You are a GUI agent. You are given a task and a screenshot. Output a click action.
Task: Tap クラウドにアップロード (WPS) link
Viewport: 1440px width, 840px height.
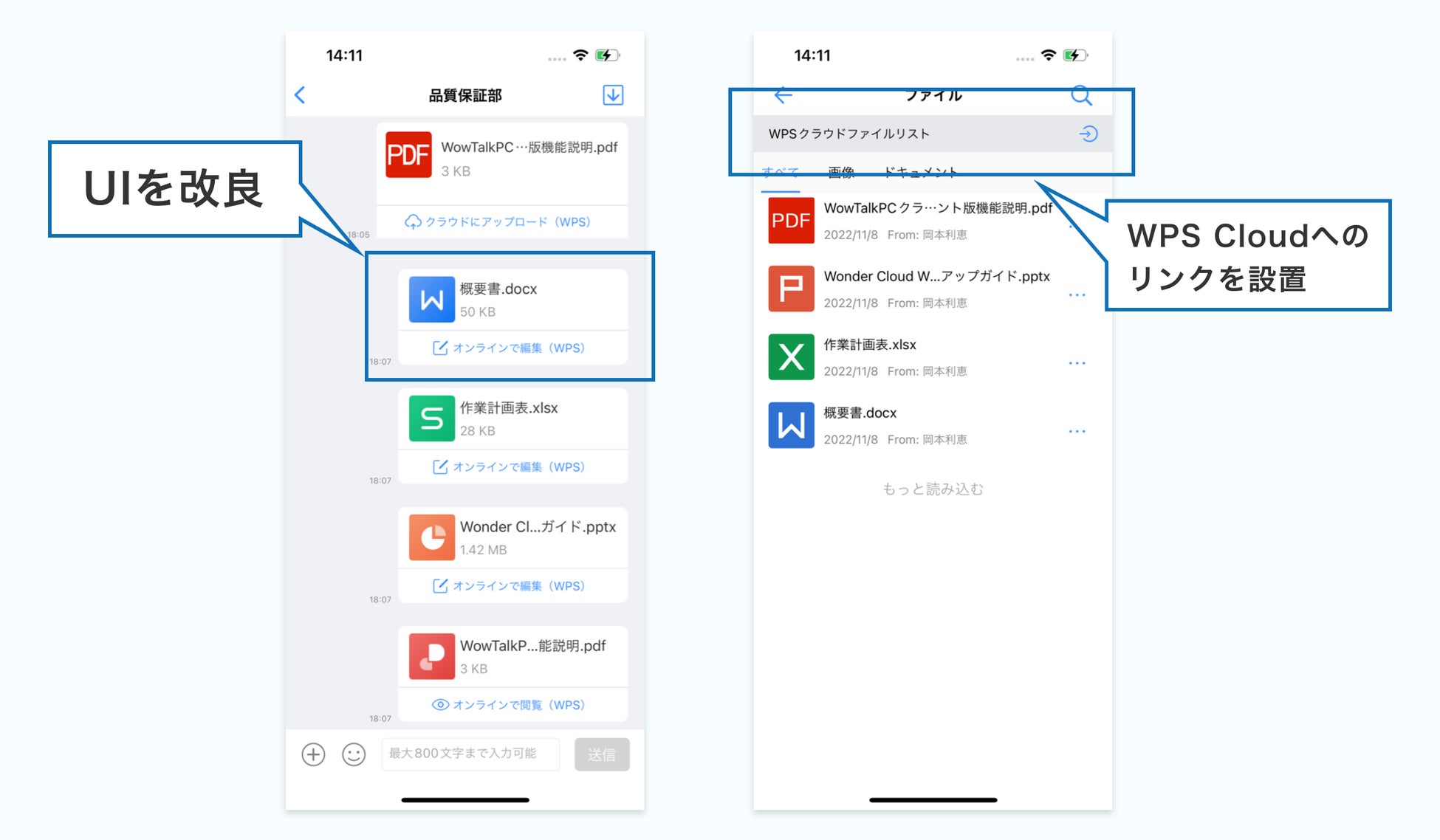pyautogui.click(x=498, y=222)
